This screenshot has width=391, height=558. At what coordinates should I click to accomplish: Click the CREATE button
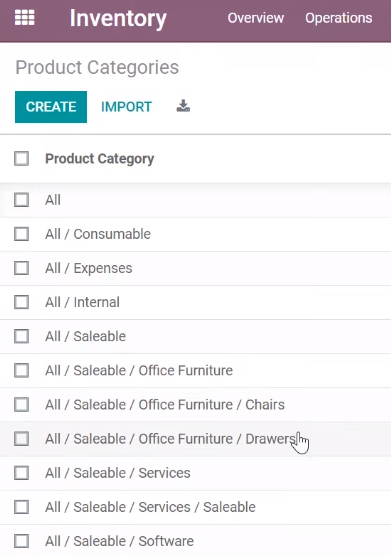point(51,107)
